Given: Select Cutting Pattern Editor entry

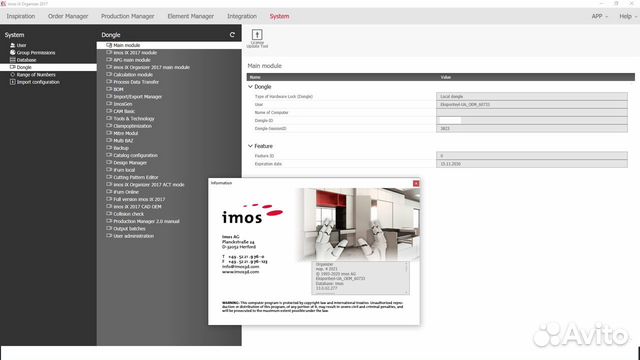Looking at the screenshot, I should (x=136, y=178).
